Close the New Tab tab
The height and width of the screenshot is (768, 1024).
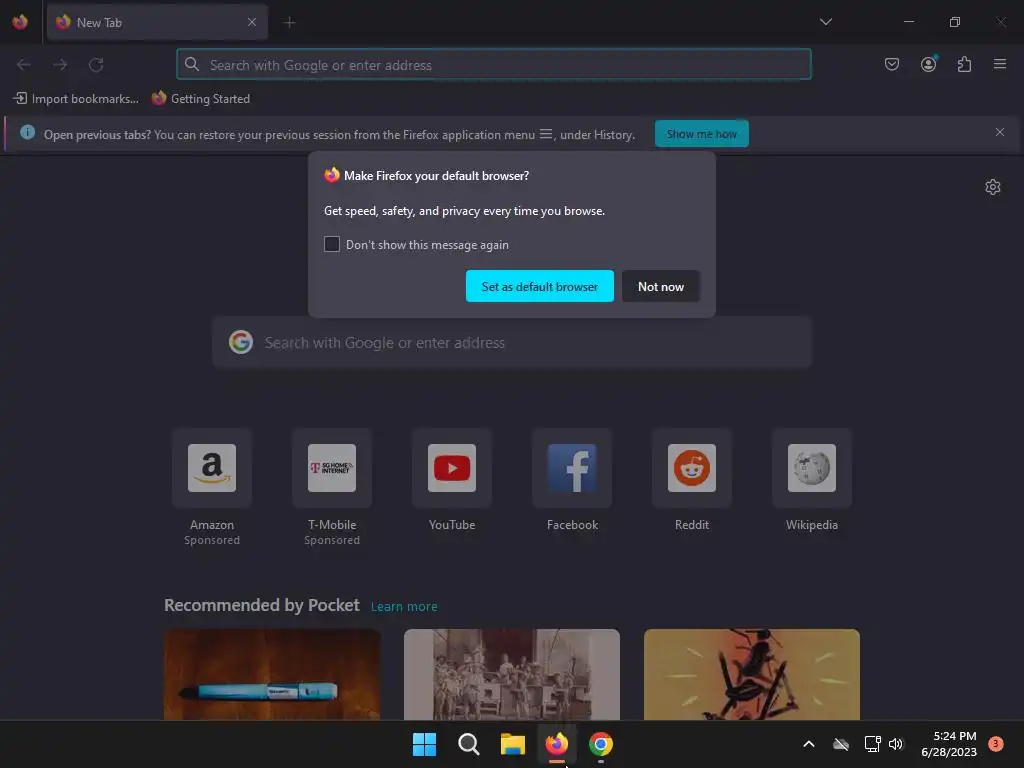[251, 22]
